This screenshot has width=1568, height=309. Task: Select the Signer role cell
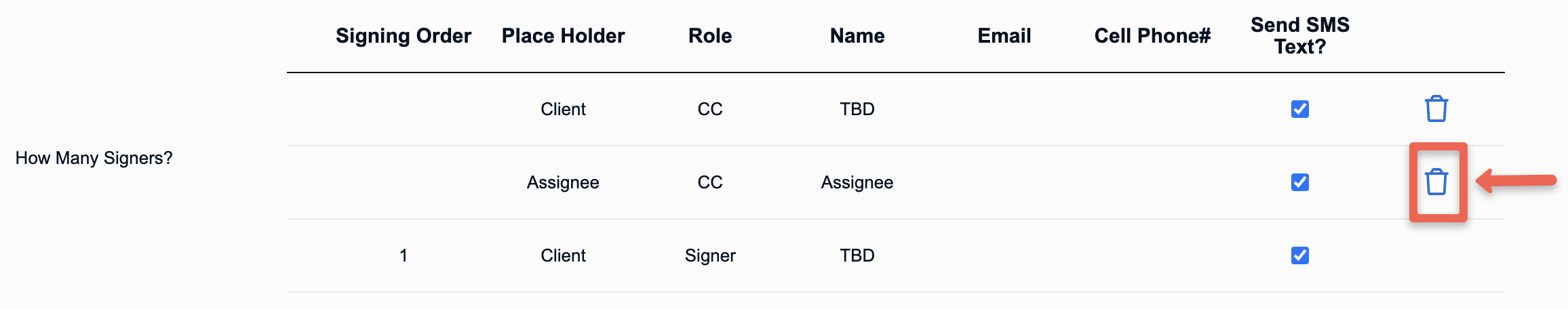(x=710, y=255)
